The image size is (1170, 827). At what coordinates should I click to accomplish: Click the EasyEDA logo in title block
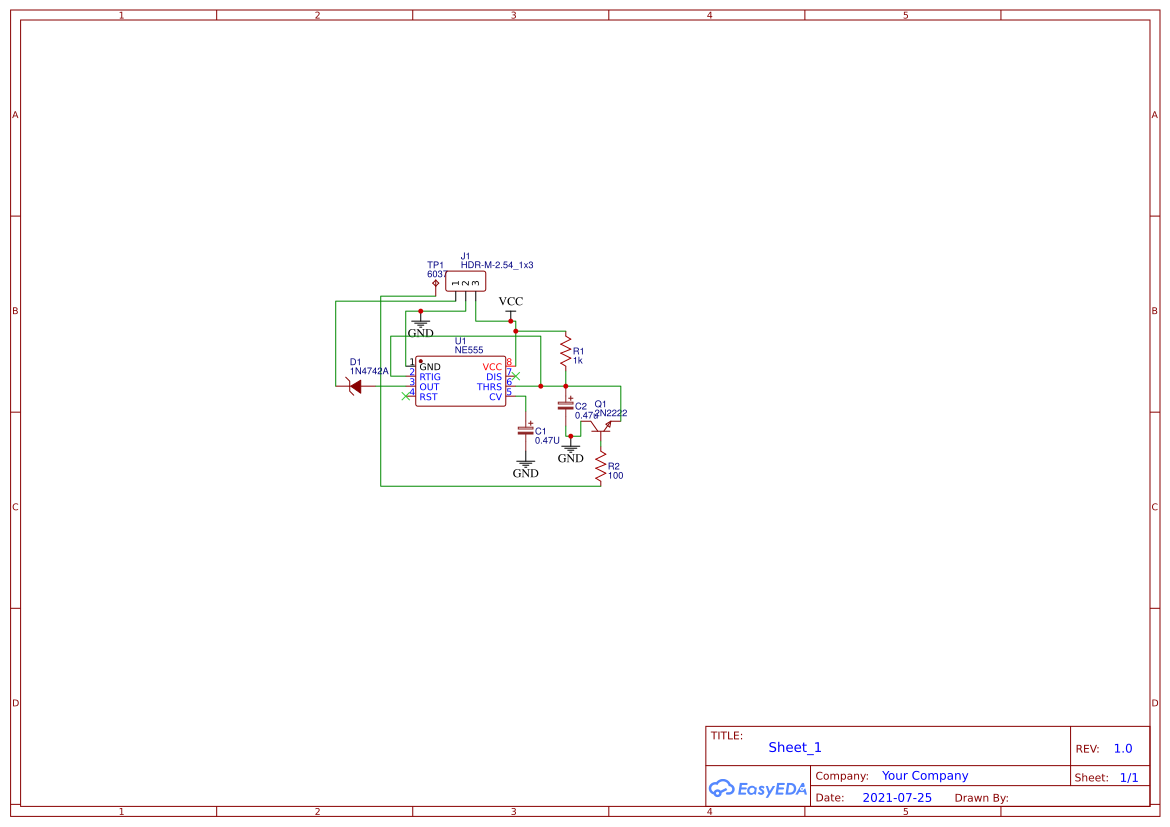point(757,789)
